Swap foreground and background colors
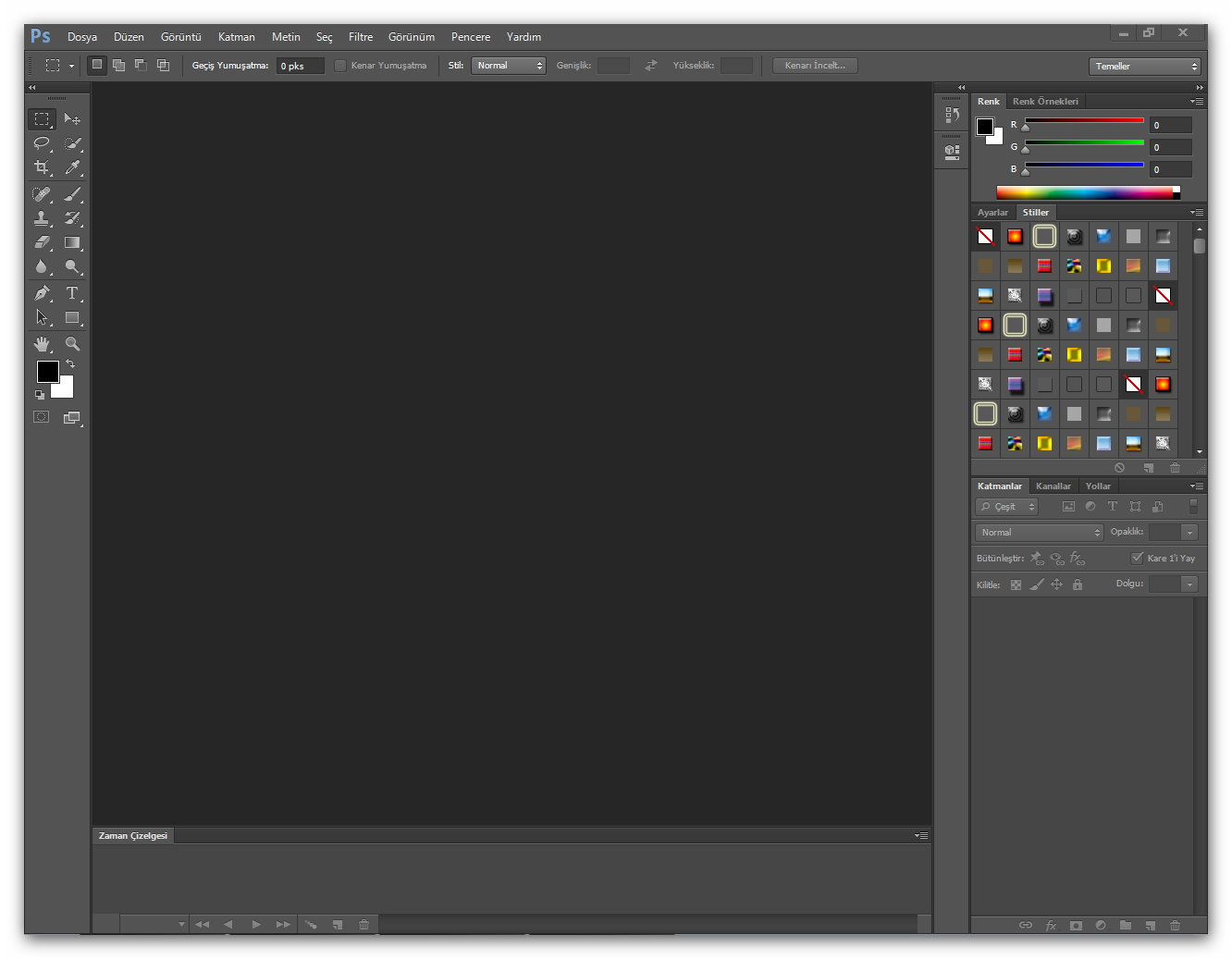Image resolution: width=1232 pixels, height=959 pixels. 70,363
